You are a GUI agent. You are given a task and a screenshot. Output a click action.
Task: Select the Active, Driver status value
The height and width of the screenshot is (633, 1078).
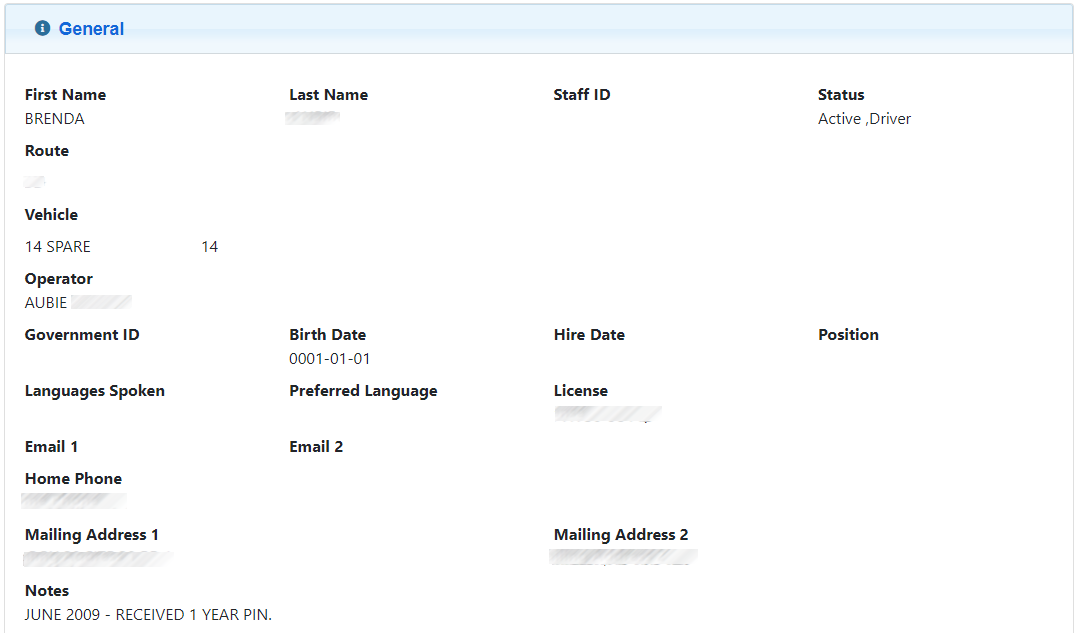tap(864, 119)
